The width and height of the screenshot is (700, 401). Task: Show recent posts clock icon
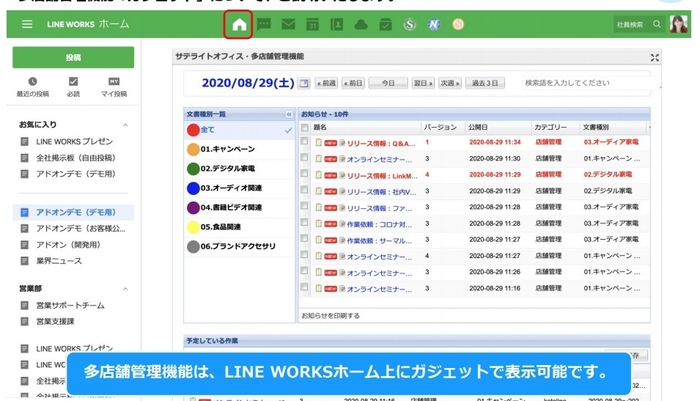pos(33,82)
